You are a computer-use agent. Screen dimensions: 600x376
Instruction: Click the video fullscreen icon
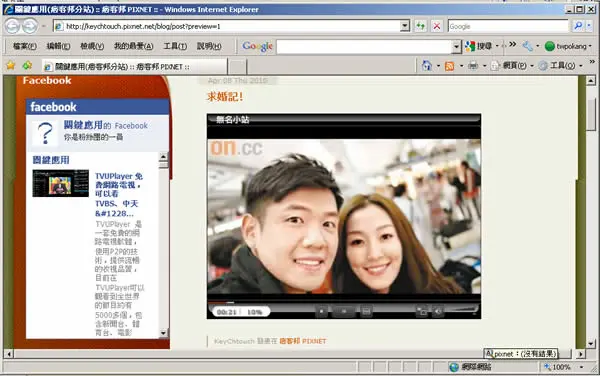click(x=422, y=311)
